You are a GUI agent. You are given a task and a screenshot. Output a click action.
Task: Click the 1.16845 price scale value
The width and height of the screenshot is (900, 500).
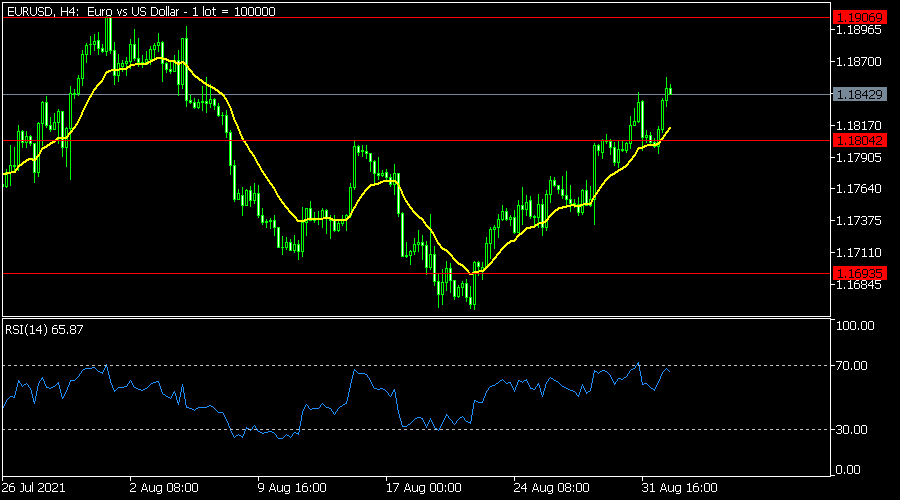point(859,285)
